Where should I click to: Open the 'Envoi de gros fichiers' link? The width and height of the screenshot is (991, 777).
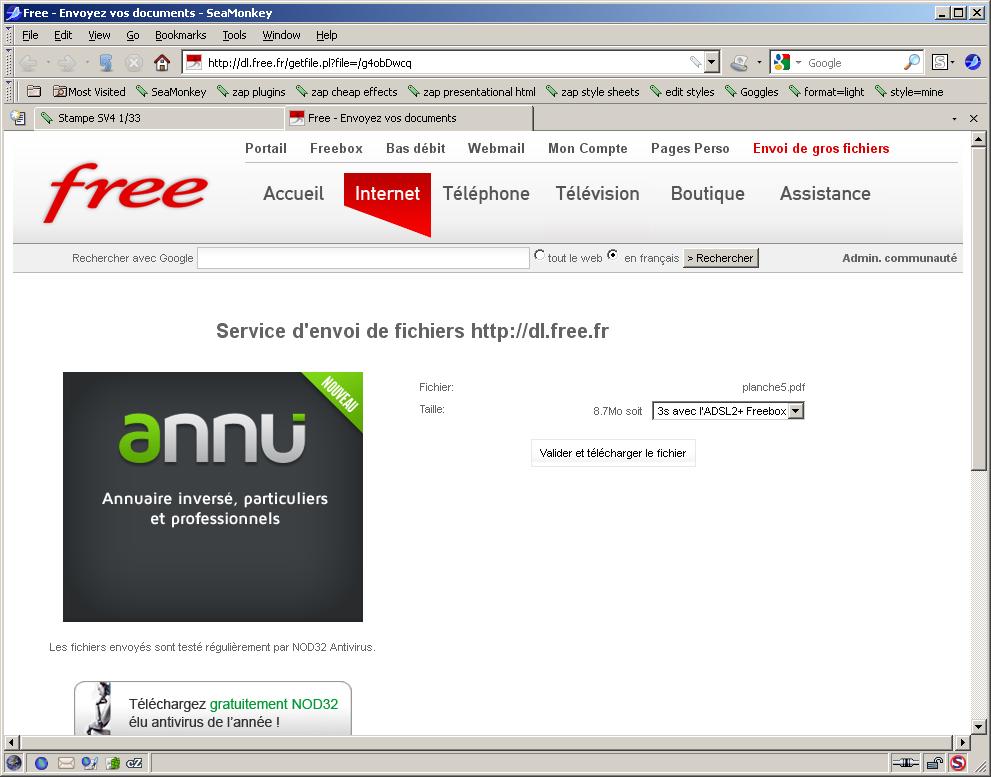click(820, 148)
